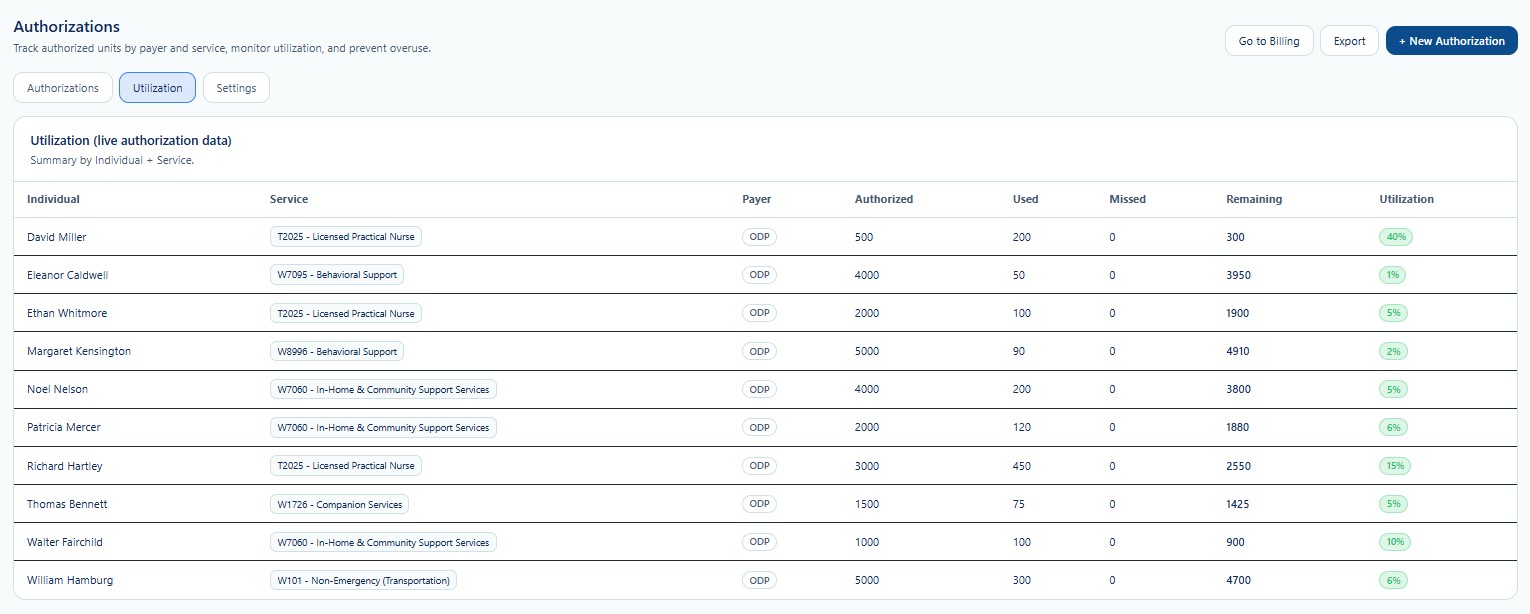Click the Service column header
Viewport: 1530px width, 614px height.
289,199
